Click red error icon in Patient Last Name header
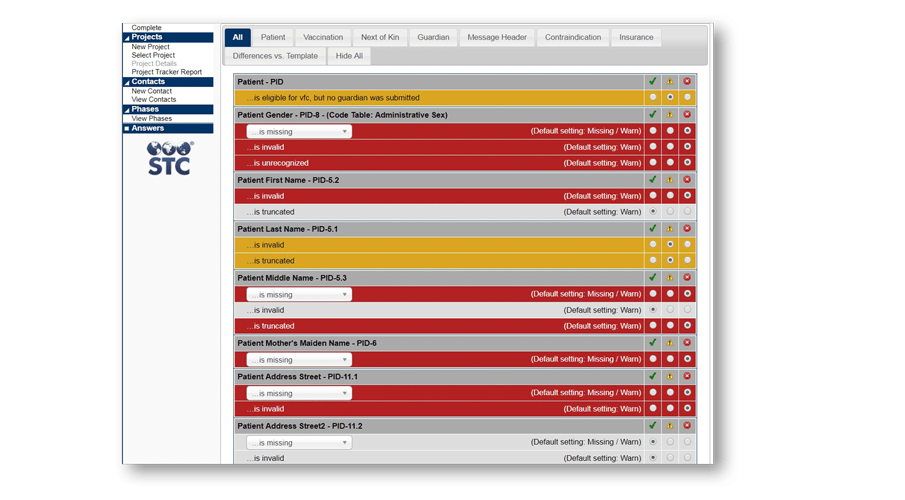The image size is (905, 500). pos(687,229)
